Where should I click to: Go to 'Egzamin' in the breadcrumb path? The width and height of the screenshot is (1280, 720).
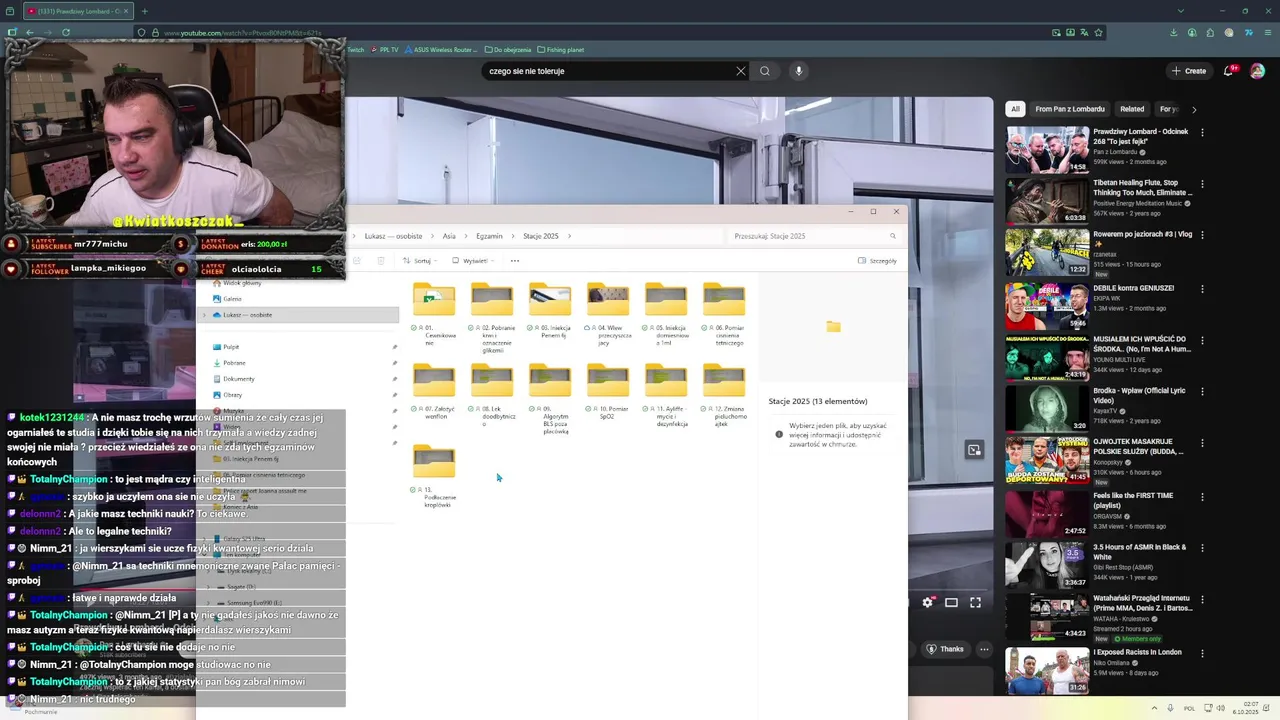pos(489,236)
